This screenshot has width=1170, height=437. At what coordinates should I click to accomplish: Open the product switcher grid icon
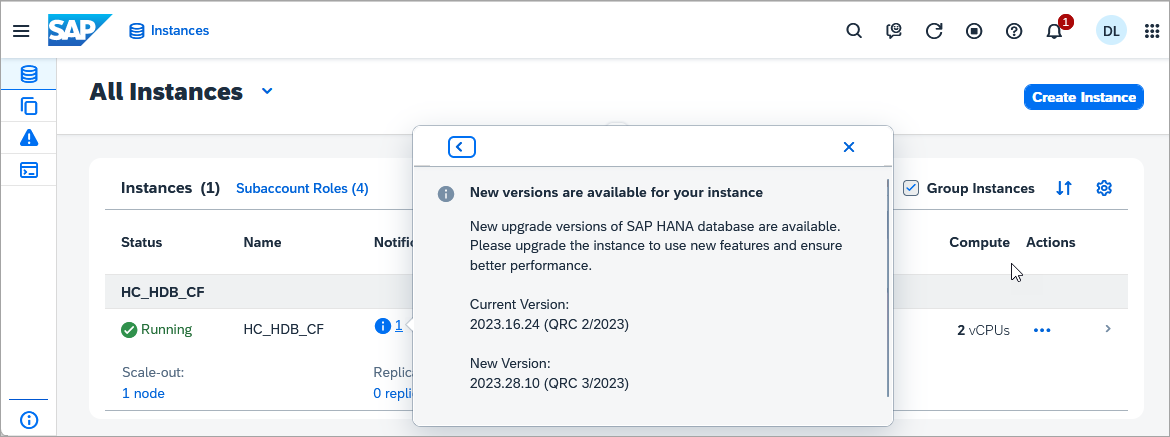(x=1151, y=31)
